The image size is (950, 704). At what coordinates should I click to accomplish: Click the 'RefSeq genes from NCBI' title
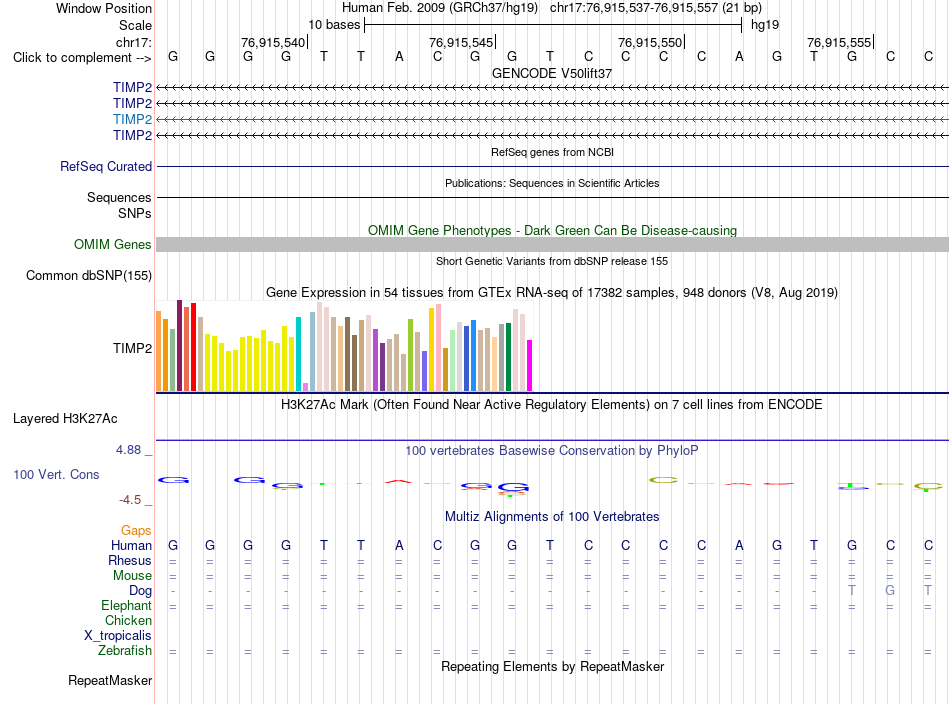click(x=553, y=152)
